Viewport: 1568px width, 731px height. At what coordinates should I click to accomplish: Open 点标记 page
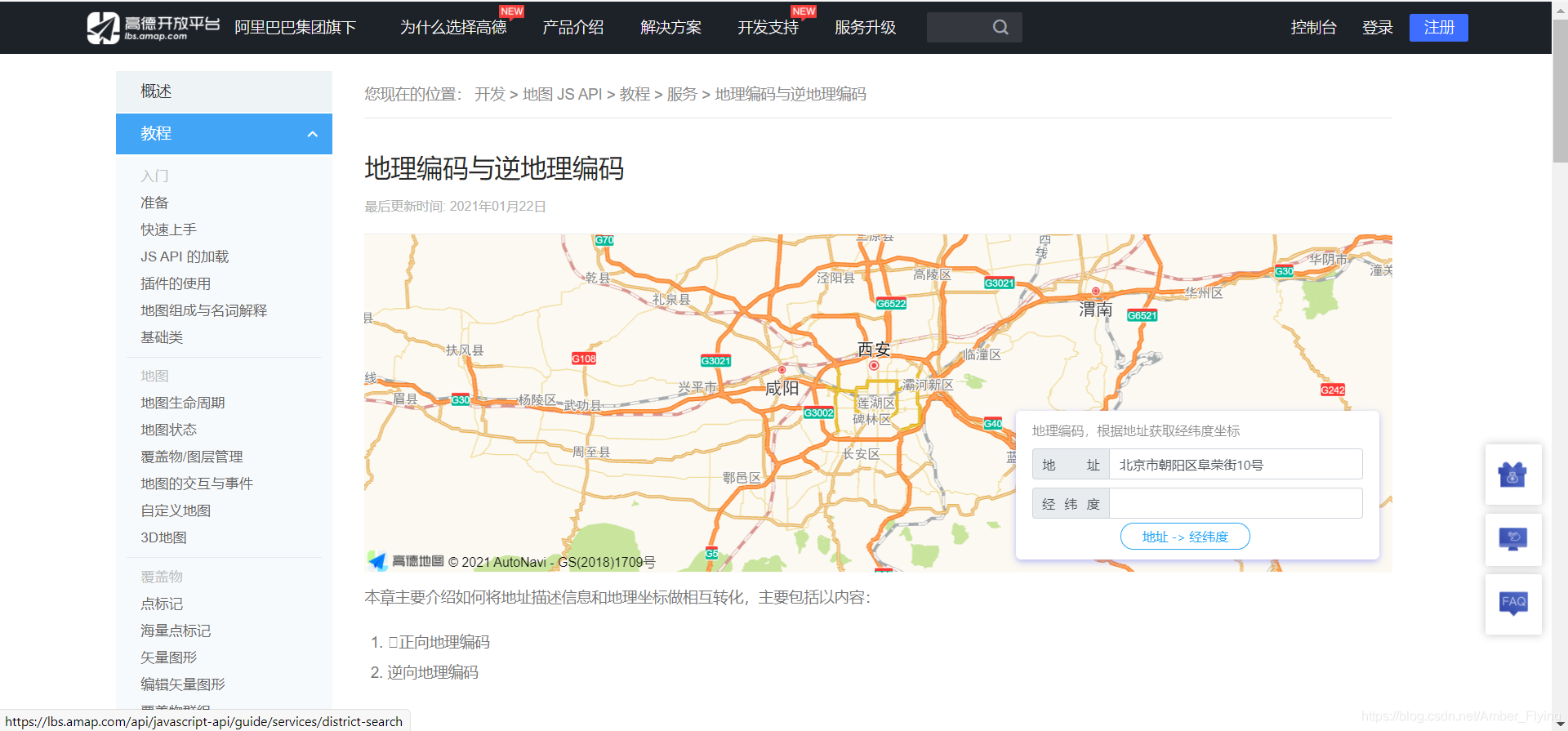(162, 604)
